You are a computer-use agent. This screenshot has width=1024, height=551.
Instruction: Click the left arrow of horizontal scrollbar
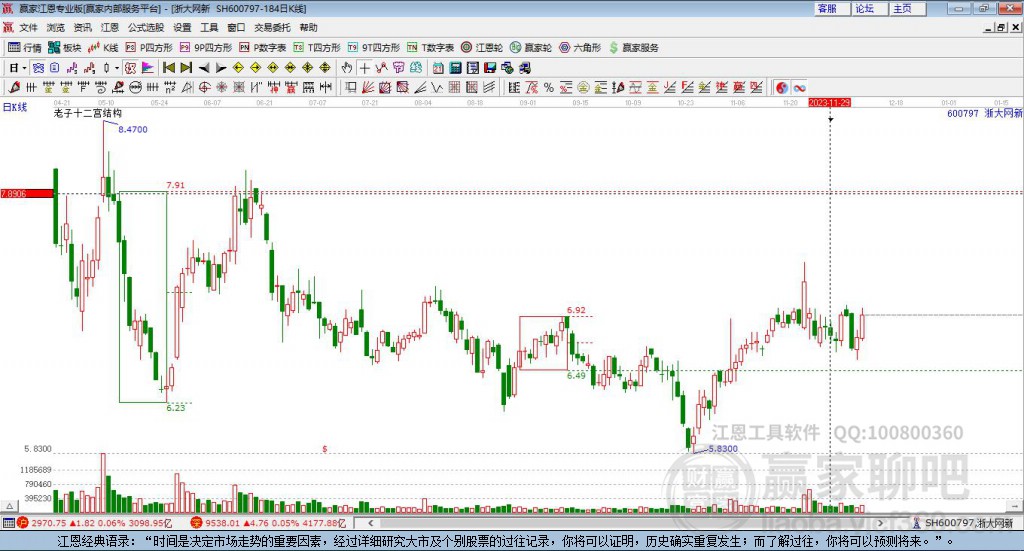click(370, 523)
